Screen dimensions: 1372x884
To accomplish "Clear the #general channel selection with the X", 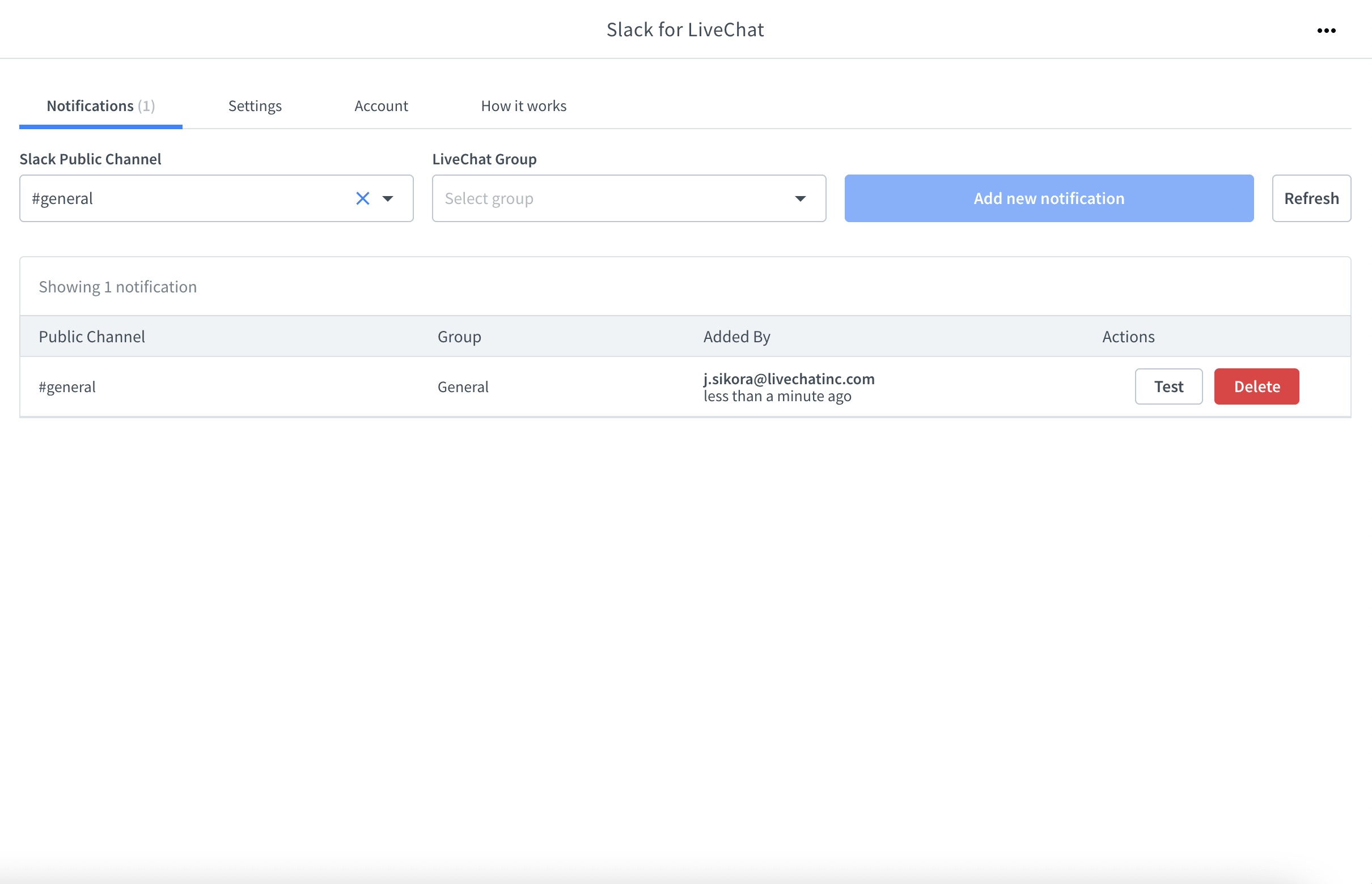I will pos(362,198).
